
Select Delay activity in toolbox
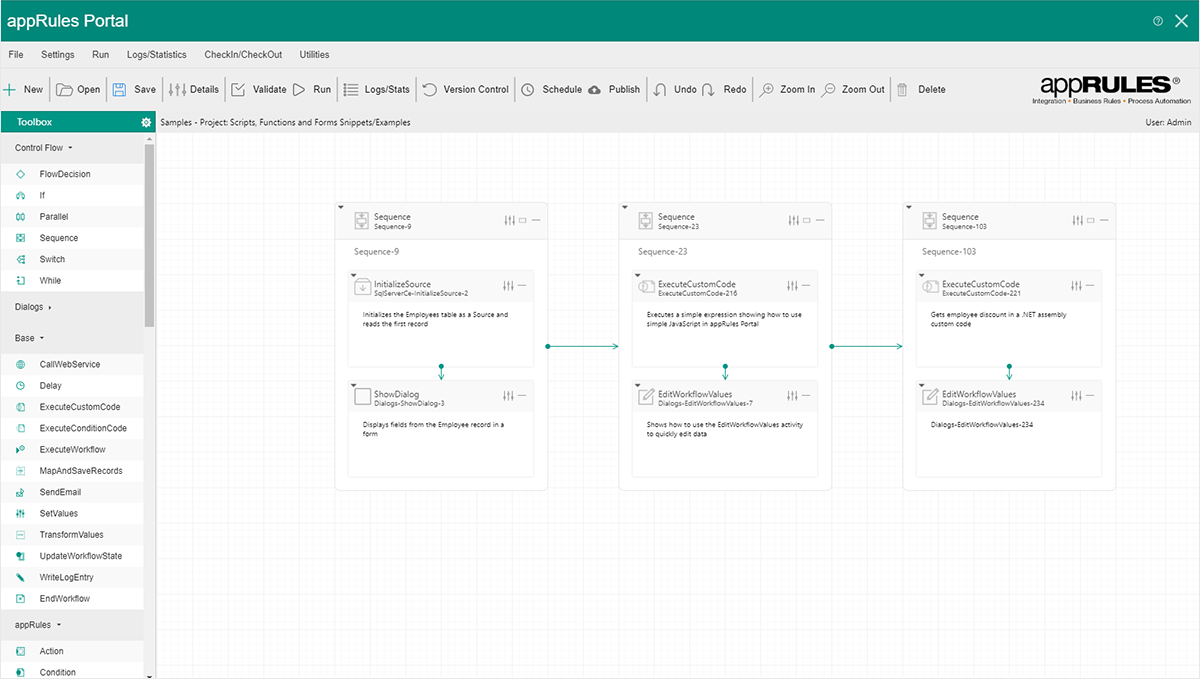coord(72,386)
